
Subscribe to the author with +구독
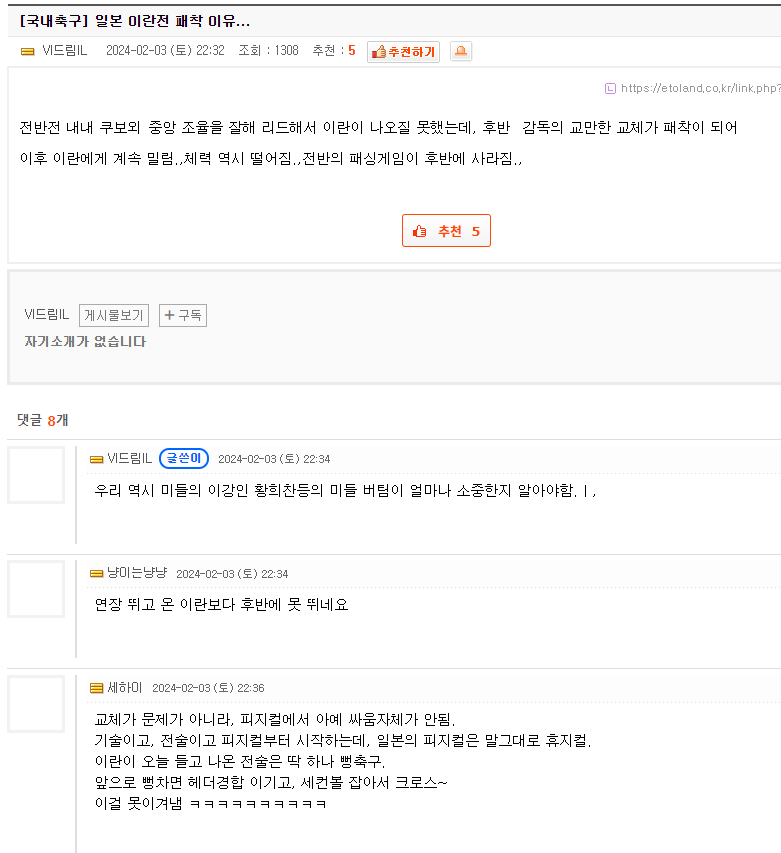pyautogui.click(x=183, y=316)
